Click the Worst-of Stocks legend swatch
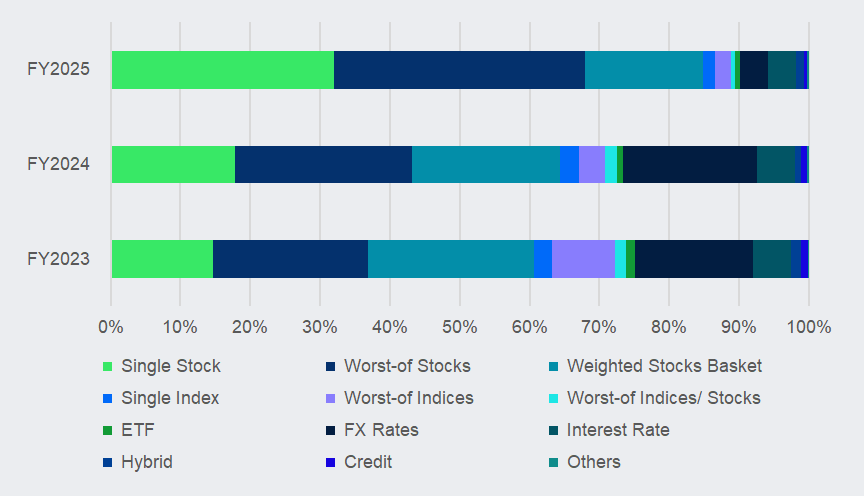 [331, 366]
